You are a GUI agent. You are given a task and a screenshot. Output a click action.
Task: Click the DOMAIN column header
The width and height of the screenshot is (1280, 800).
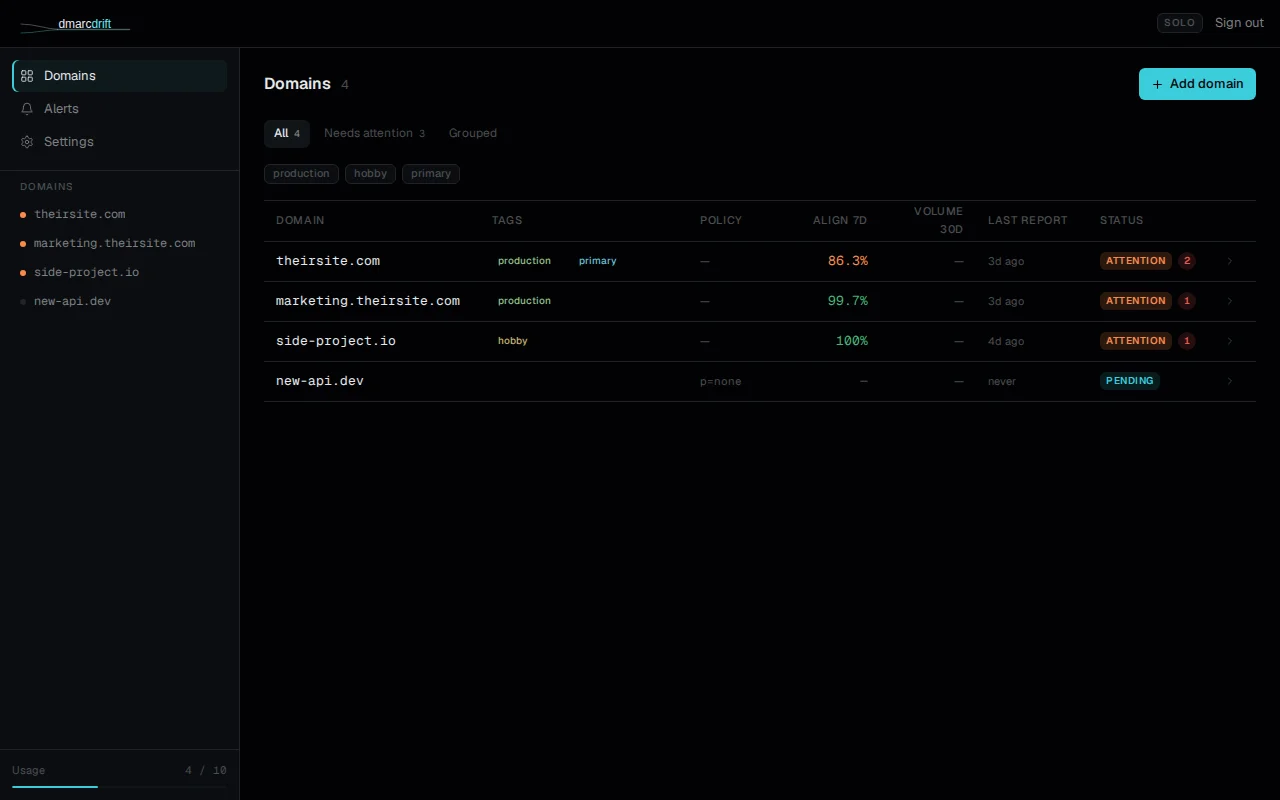(300, 220)
